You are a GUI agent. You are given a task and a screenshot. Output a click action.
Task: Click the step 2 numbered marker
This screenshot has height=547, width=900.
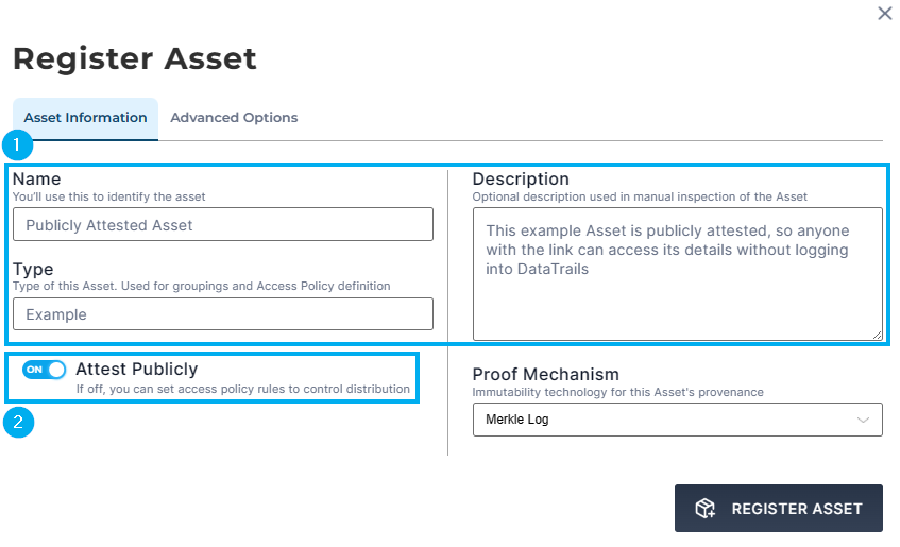pos(18,422)
